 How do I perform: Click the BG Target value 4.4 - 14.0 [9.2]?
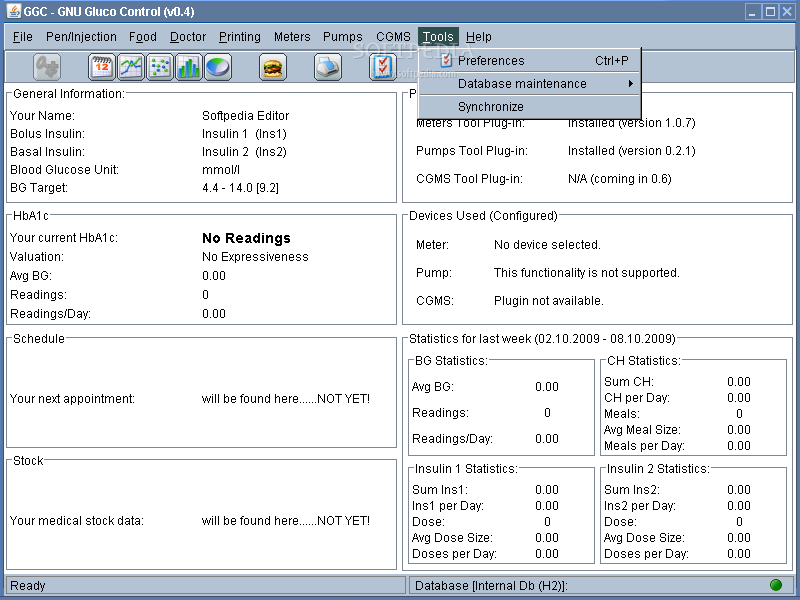[240, 188]
